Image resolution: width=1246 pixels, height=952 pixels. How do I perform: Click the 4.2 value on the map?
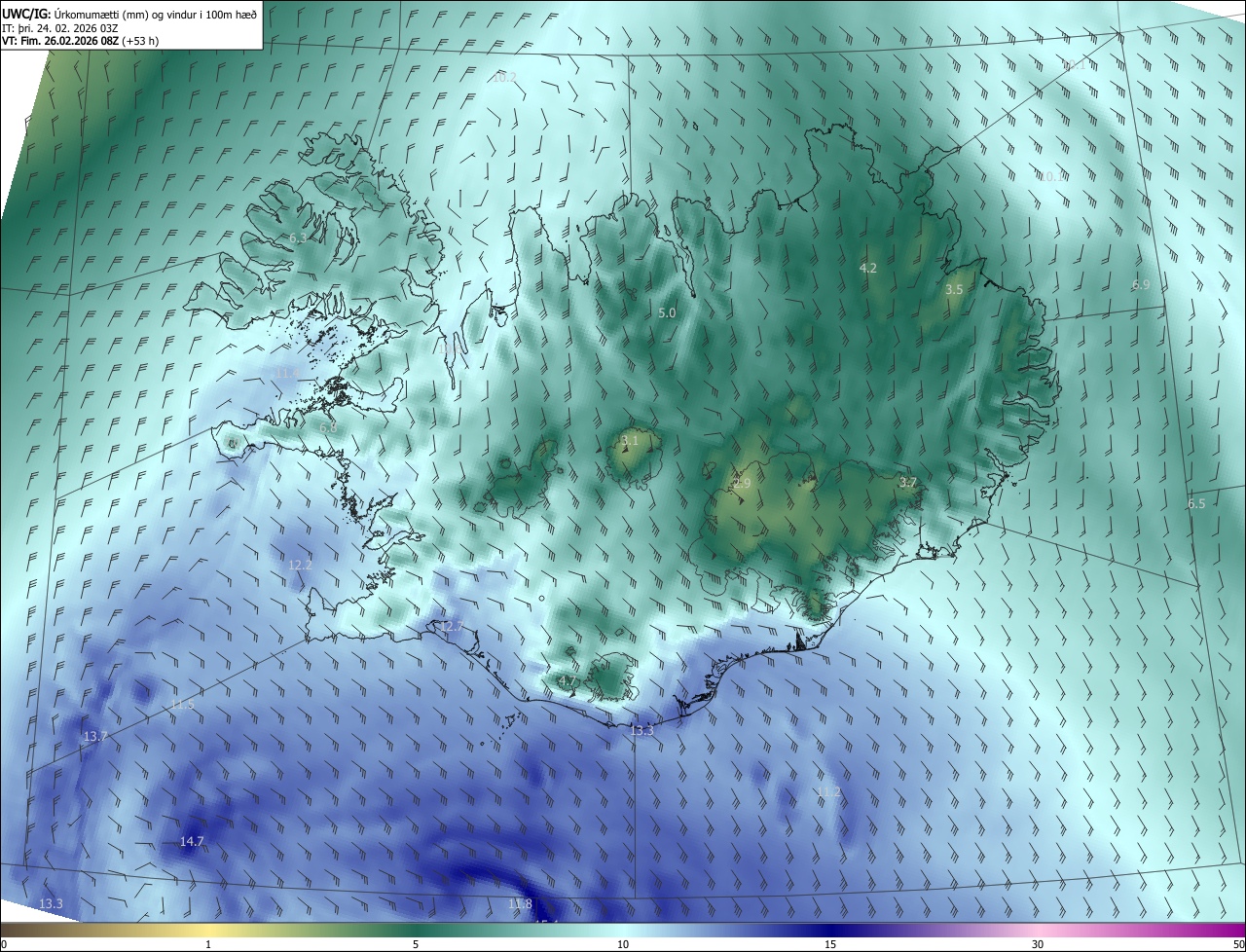[868, 268]
